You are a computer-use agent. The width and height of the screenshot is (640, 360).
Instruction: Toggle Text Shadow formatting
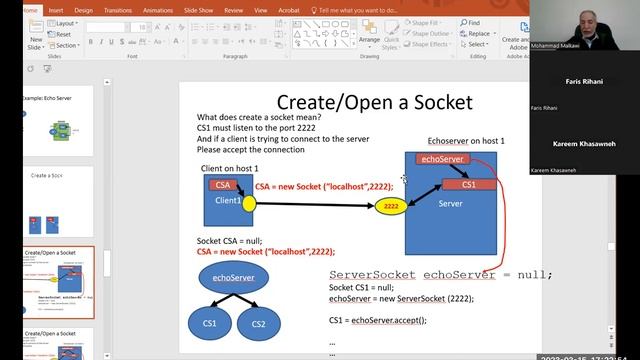click(x=122, y=42)
